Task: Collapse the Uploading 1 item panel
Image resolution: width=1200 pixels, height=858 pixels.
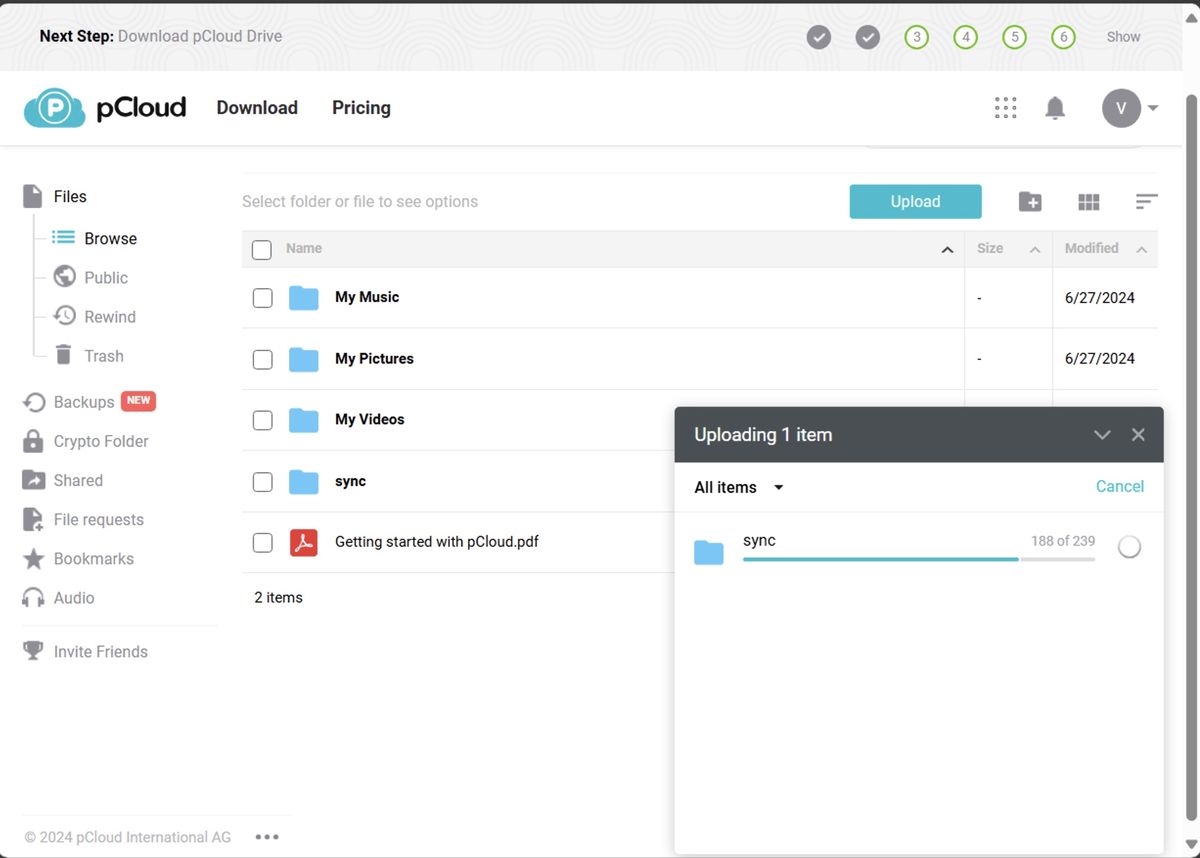Action: point(1102,434)
